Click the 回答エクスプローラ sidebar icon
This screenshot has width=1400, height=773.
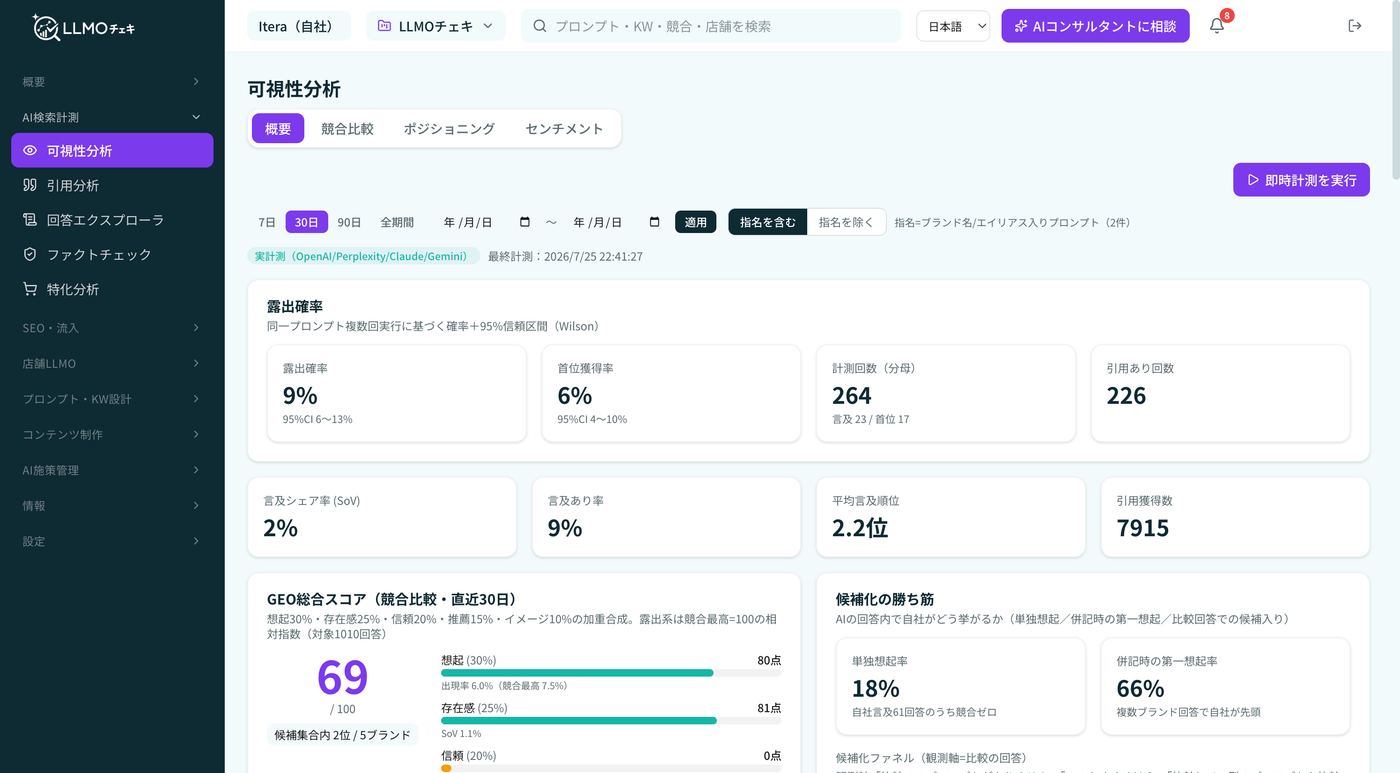(30, 220)
